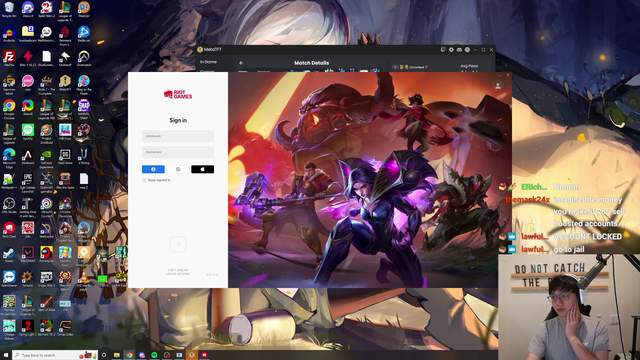Viewport: 640px width, 360px height.
Task: Open the Overwolf desktop shortcut
Action: point(65,58)
